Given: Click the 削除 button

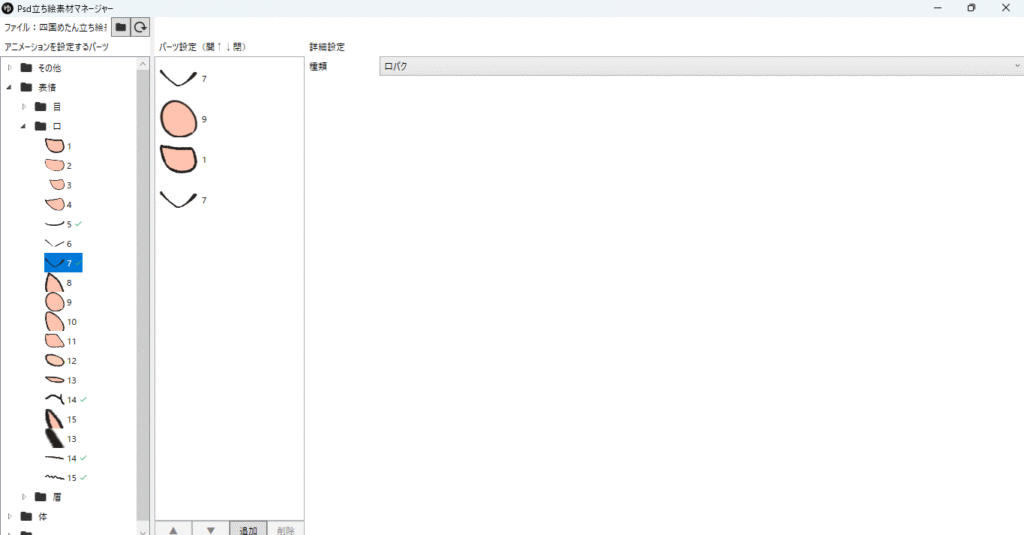Looking at the screenshot, I should pyautogui.click(x=285, y=529).
